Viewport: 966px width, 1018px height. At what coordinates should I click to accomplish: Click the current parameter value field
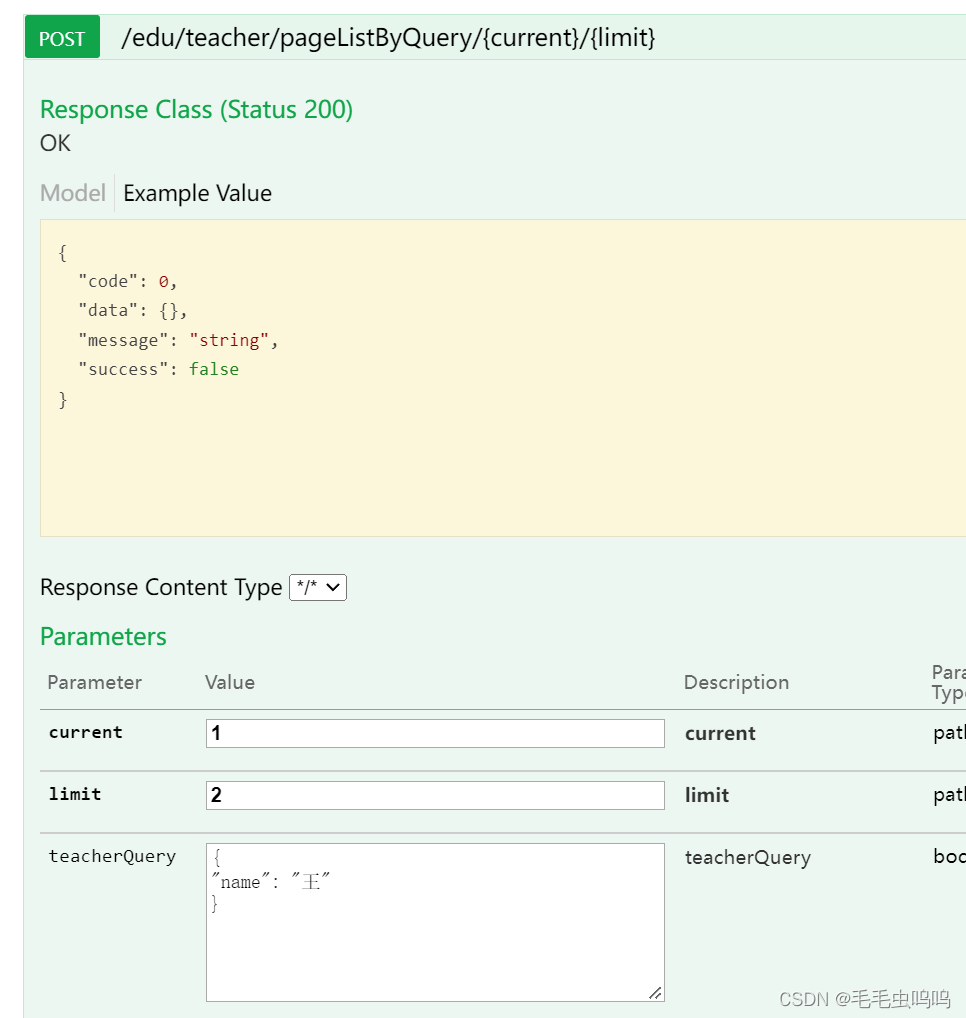[x=435, y=733]
